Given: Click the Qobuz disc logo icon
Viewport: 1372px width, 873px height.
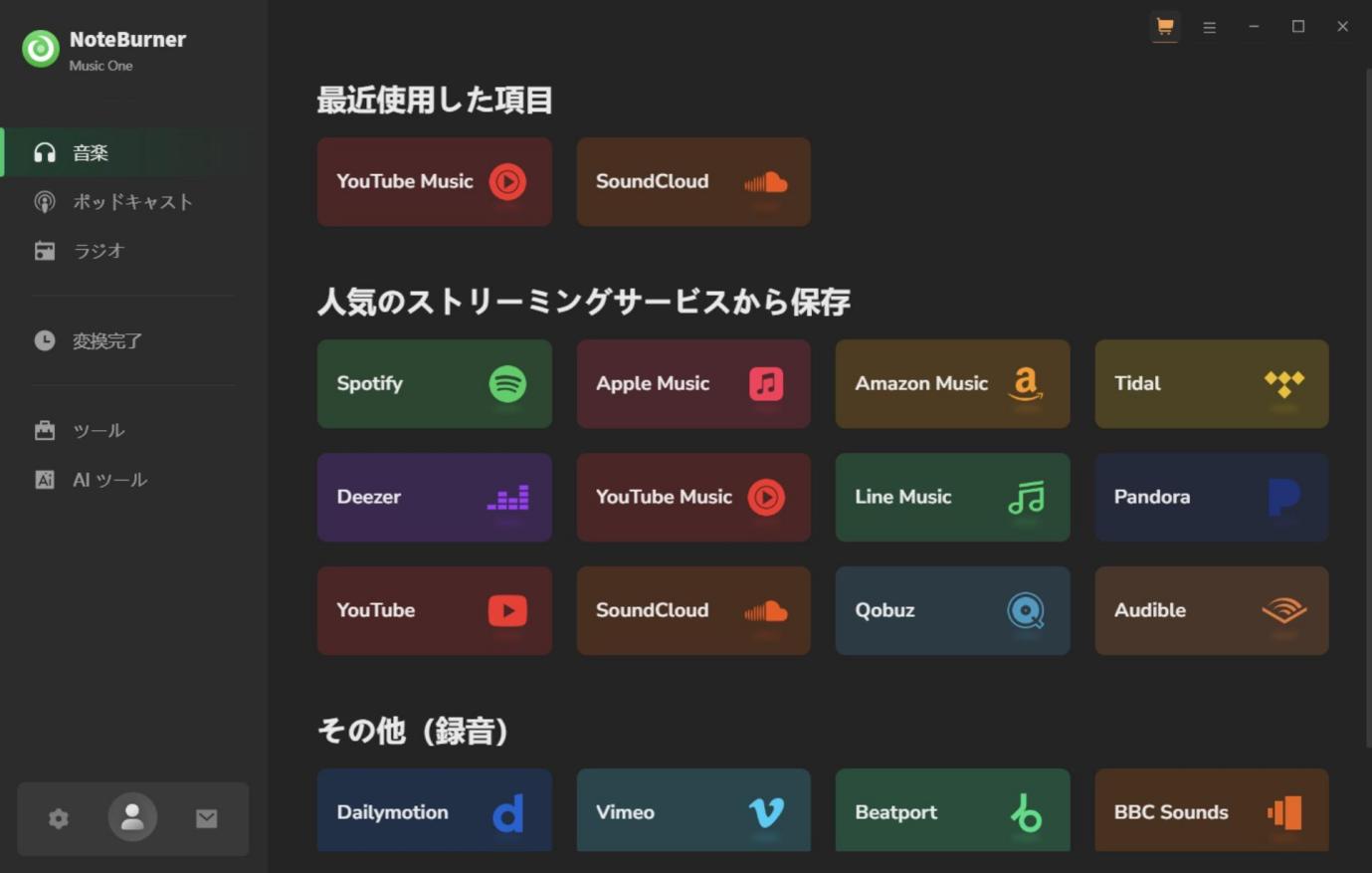Looking at the screenshot, I should (1026, 610).
